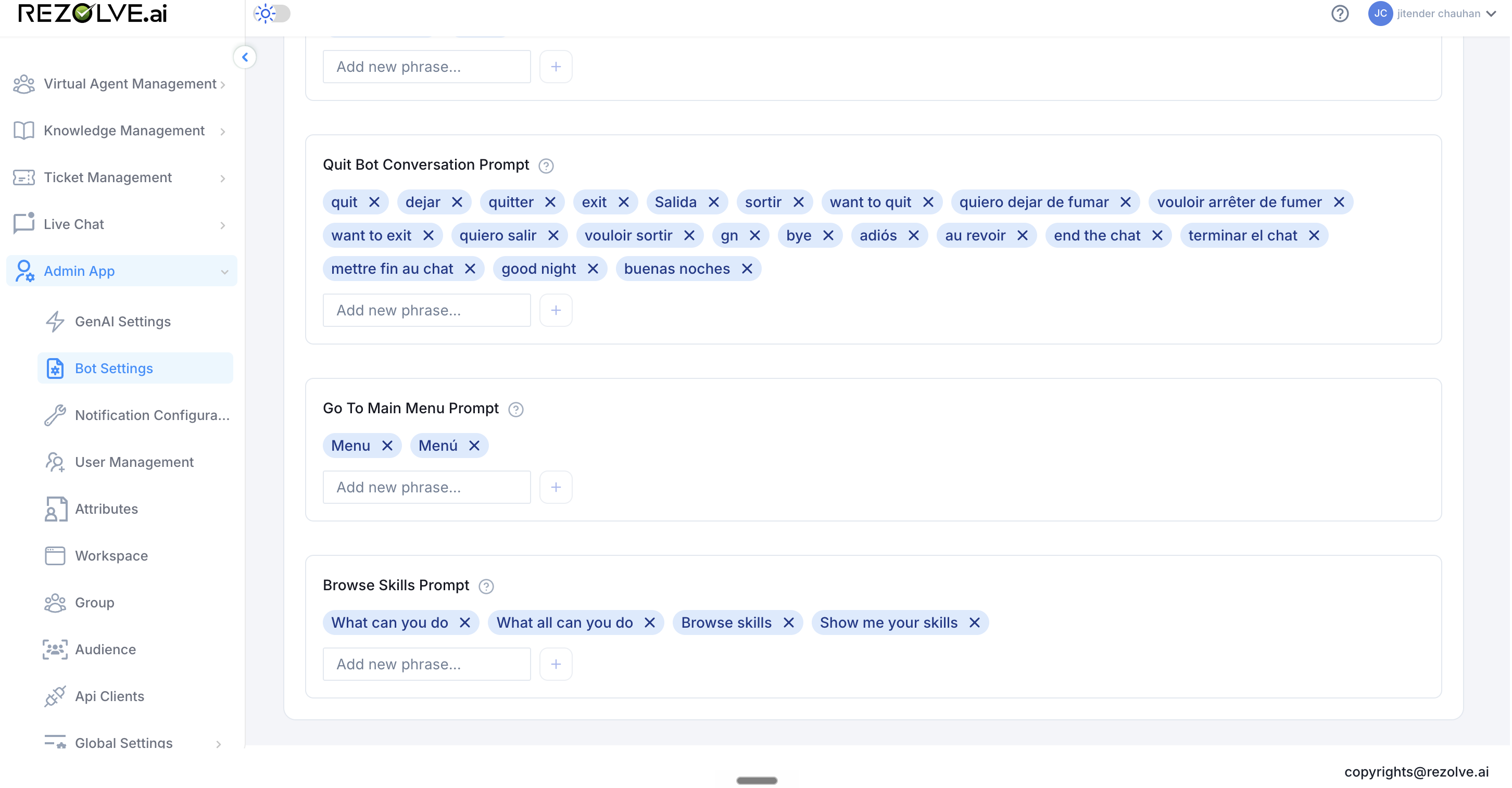Remove the 'terminar el chat' tag

pos(1314,236)
